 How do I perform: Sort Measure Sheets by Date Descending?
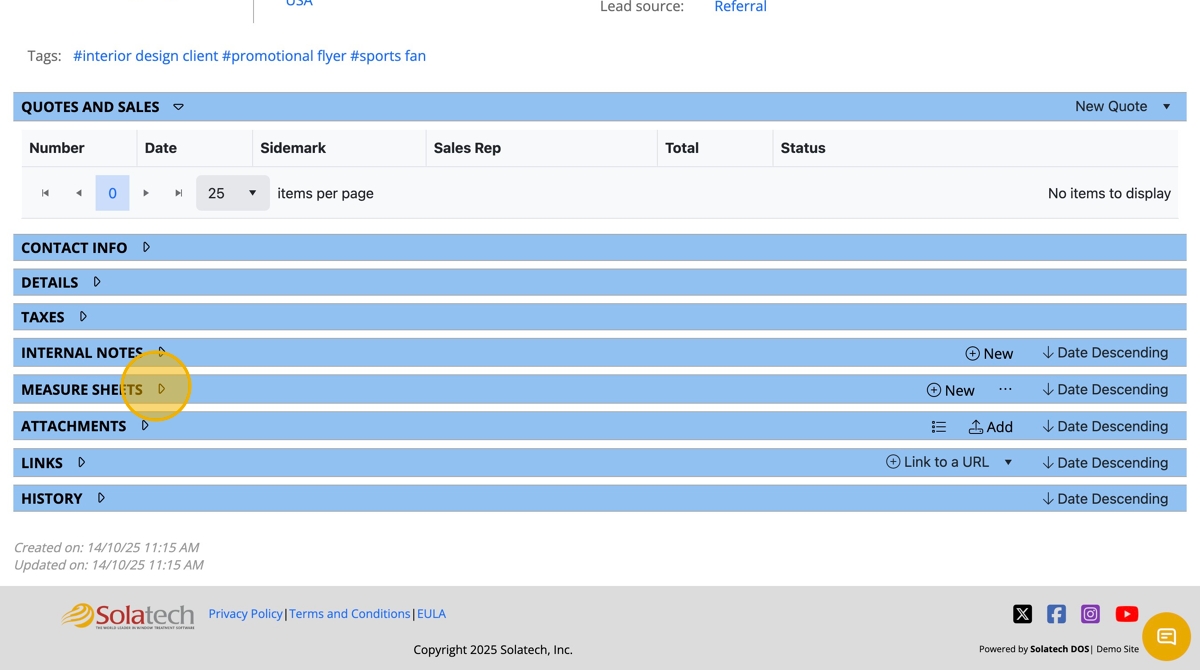1105,390
